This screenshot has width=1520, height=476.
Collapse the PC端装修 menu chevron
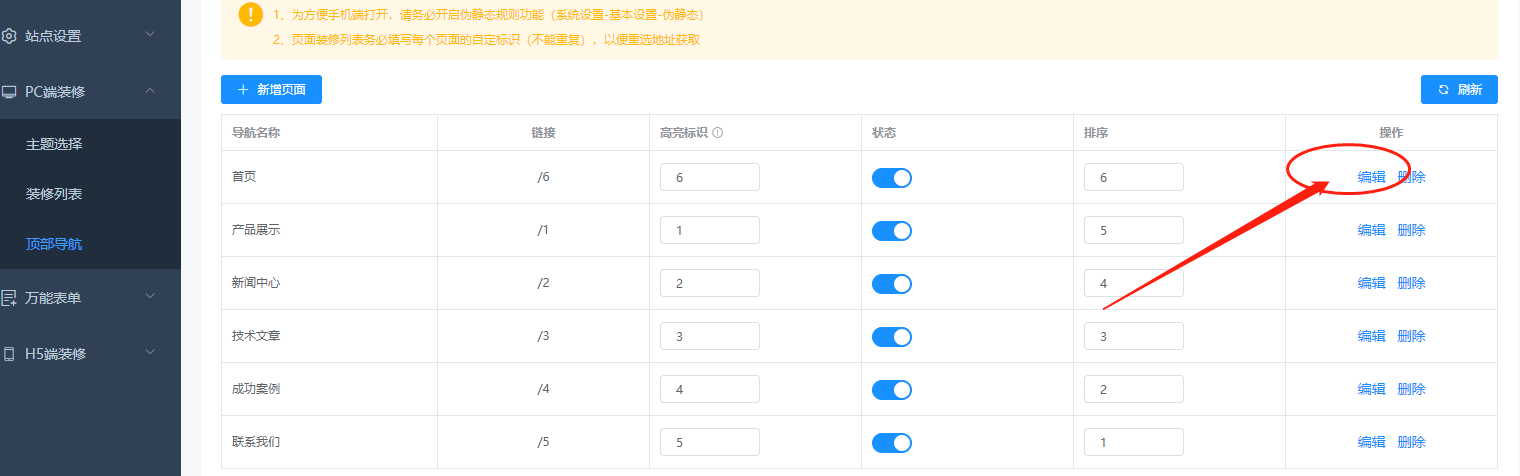(x=150, y=91)
